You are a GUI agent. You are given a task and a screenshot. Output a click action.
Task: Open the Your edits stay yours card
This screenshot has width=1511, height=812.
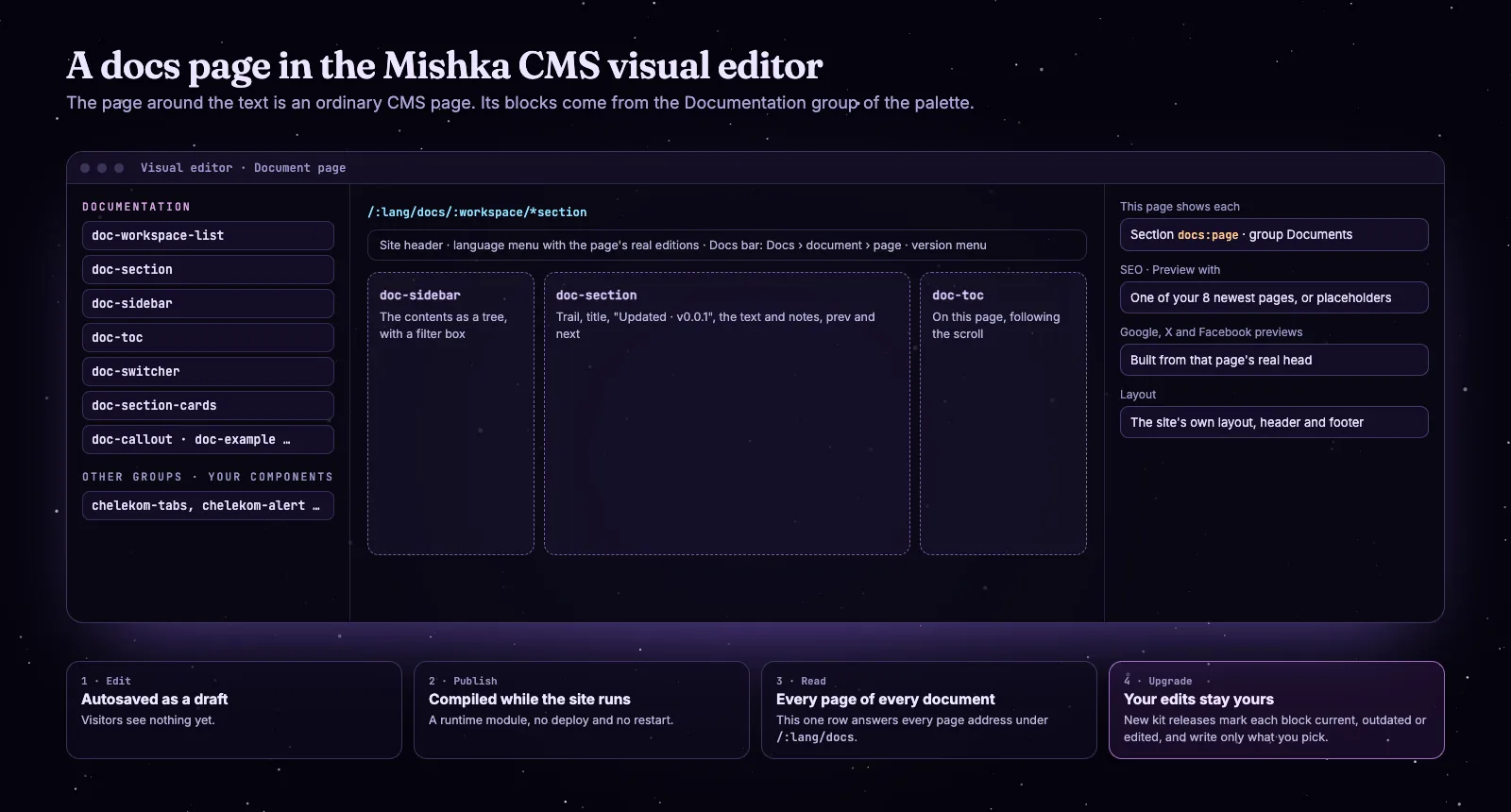click(x=1277, y=710)
